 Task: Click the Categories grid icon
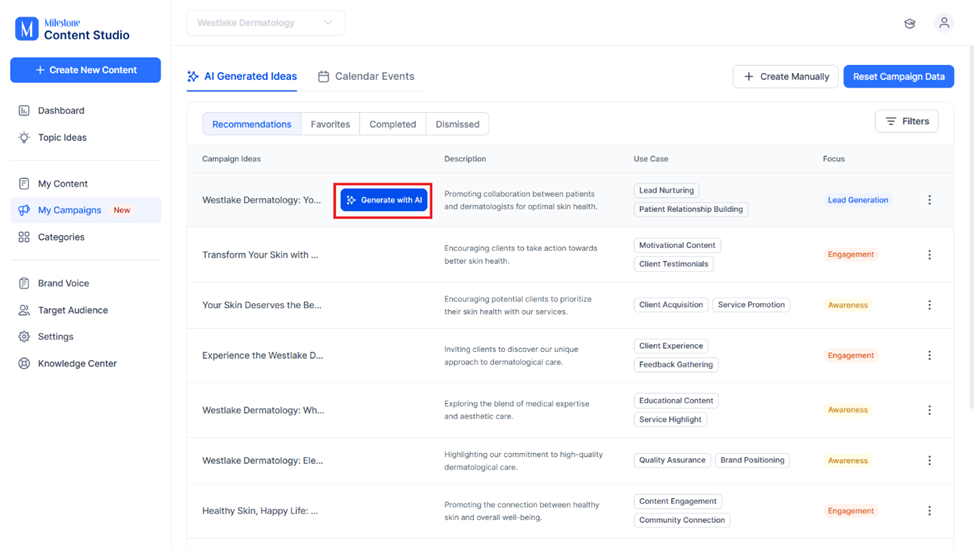click(x=24, y=237)
